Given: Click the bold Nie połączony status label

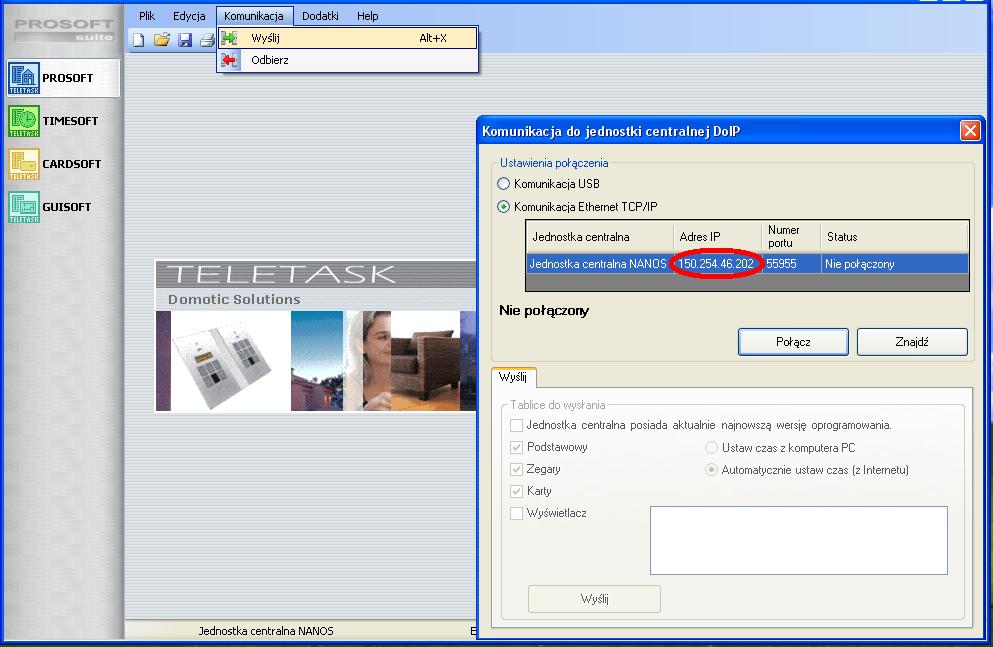Looking at the screenshot, I should point(544,310).
